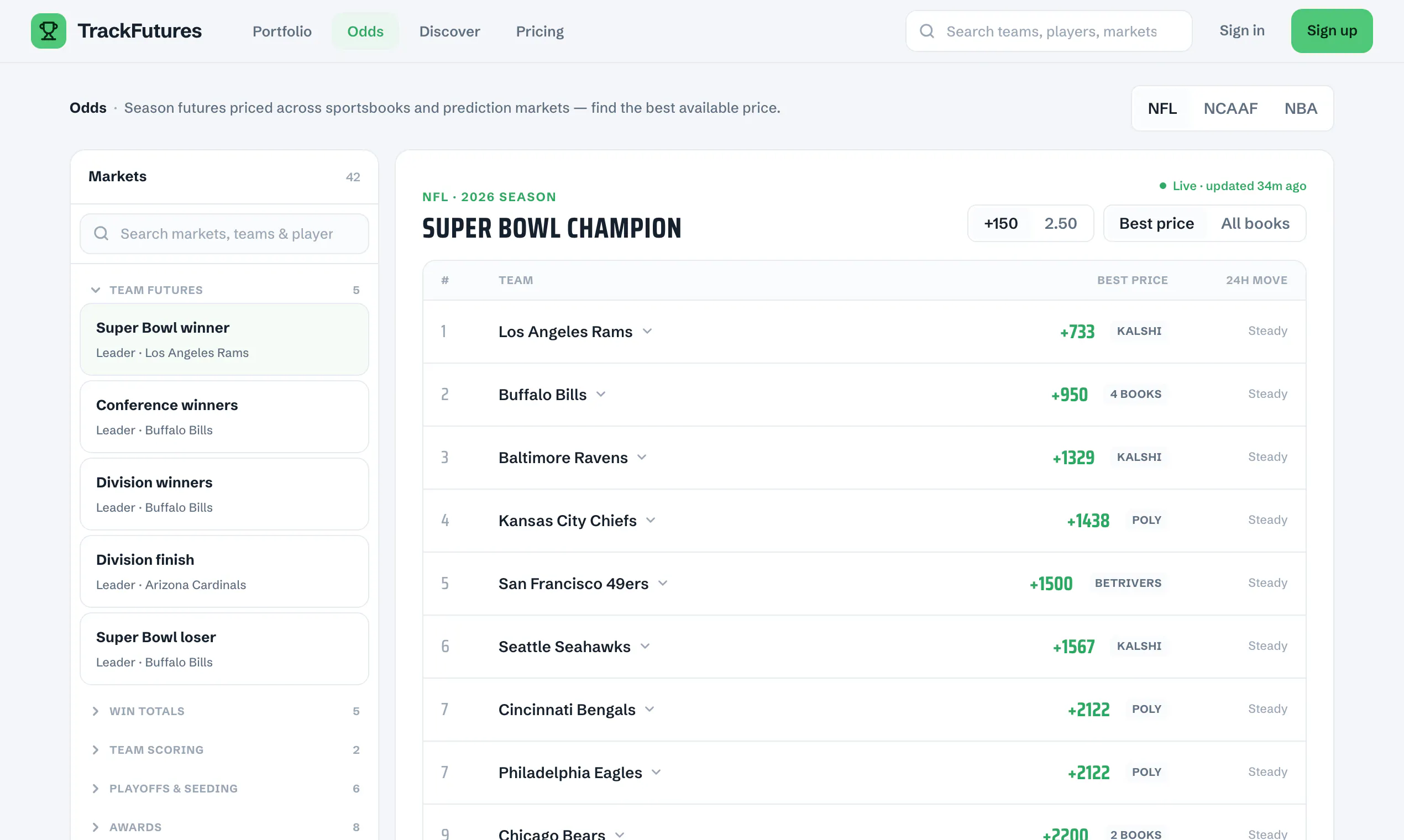Image resolution: width=1404 pixels, height=840 pixels.
Task: Click the Bills +950 best price
Action: tap(1069, 395)
